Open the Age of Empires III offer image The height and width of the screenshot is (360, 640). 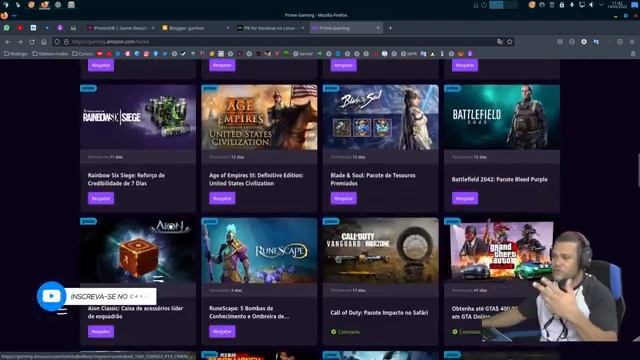[259, 117]
